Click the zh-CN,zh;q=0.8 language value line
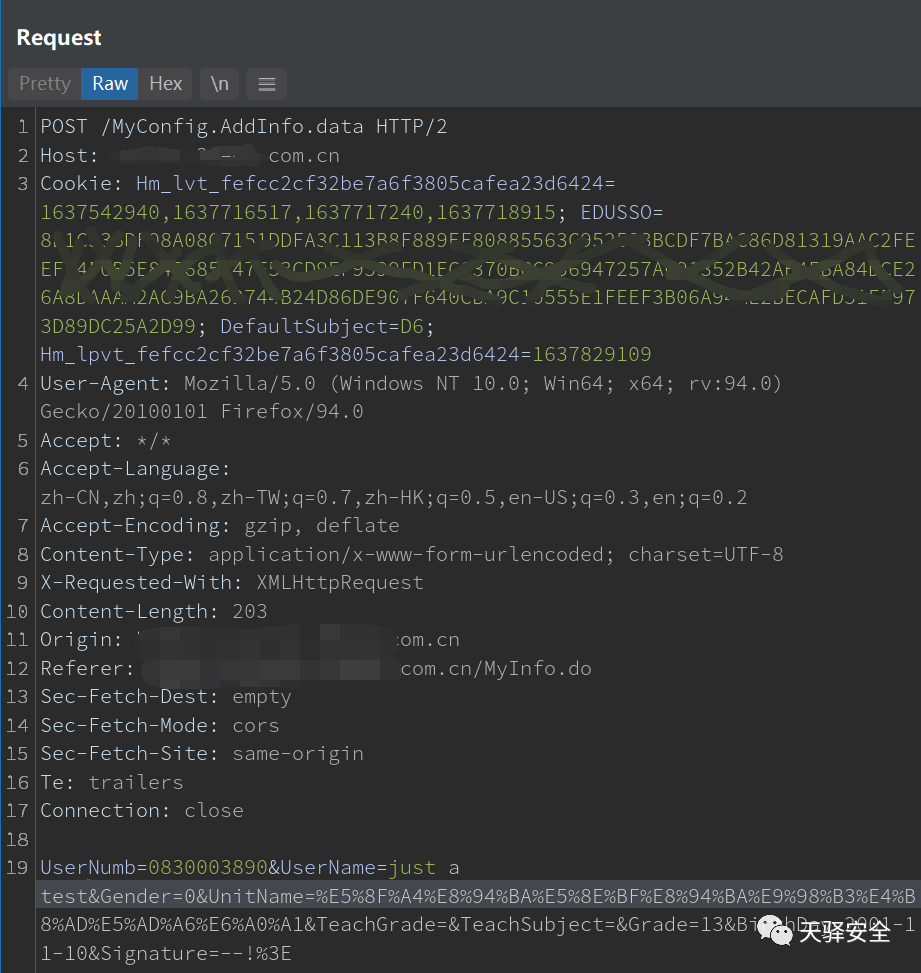The height and width of the screenshot is (973, 921). click(x=393, y=498)
